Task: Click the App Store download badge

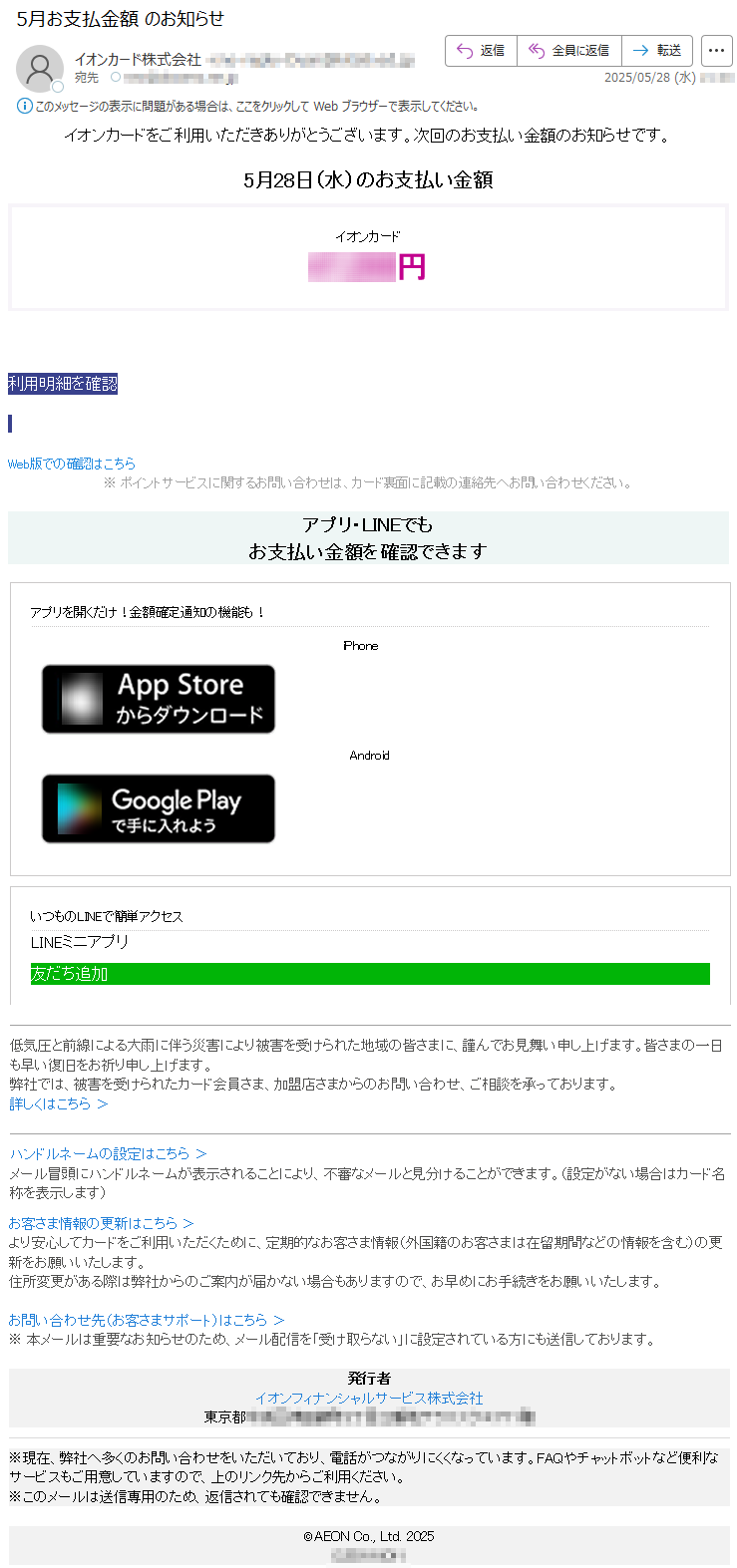Action: point(159,700)
